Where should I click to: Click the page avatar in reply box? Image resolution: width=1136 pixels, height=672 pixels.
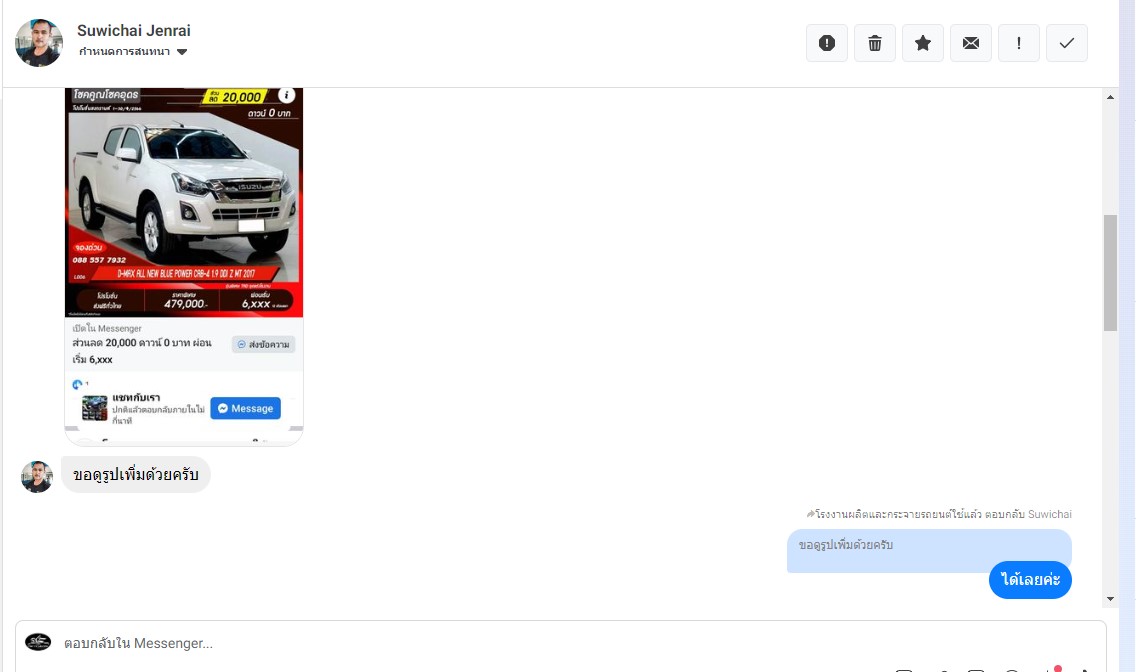coord(38,642)
